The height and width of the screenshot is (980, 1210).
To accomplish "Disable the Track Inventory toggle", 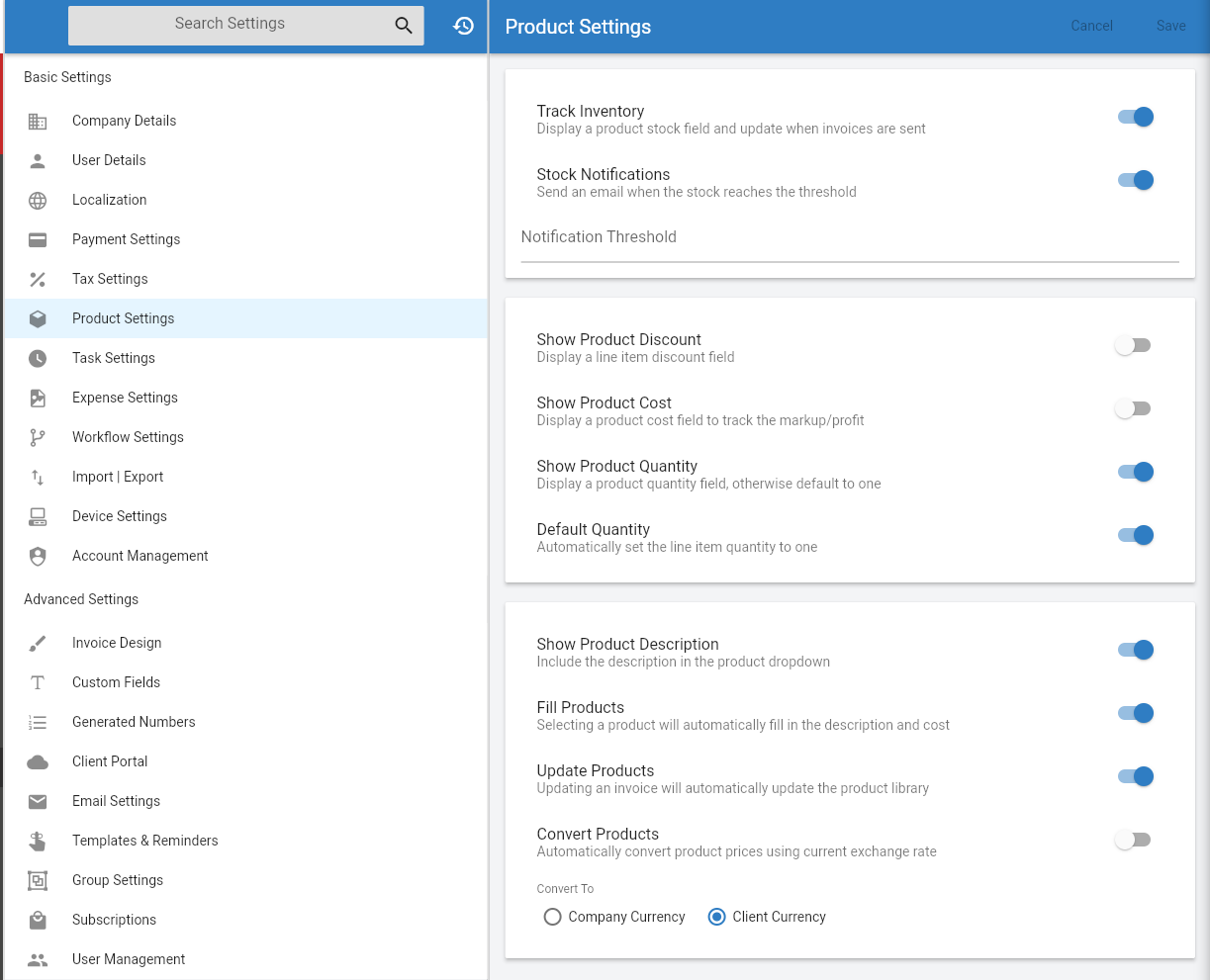I will 1135,117.
